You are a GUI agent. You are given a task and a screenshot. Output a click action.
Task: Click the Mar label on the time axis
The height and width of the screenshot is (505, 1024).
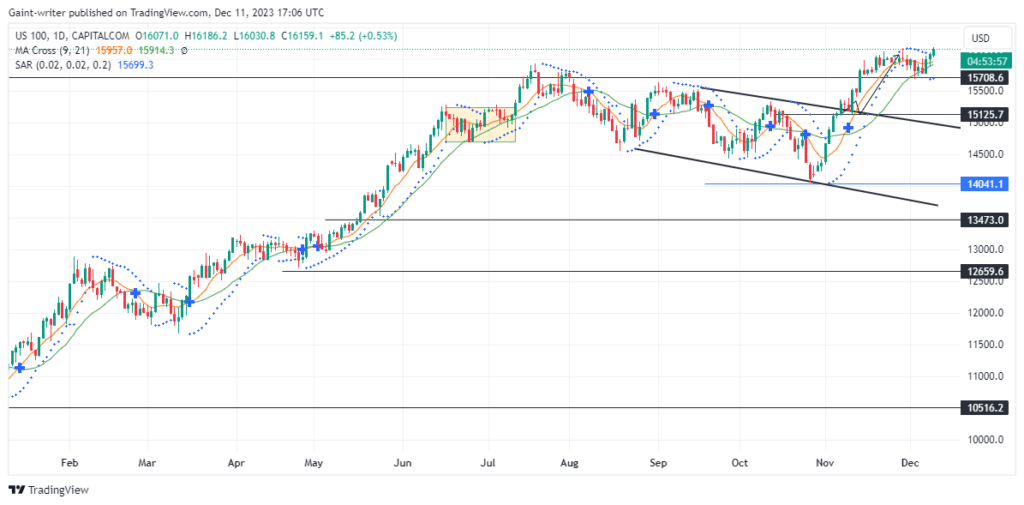148,463
